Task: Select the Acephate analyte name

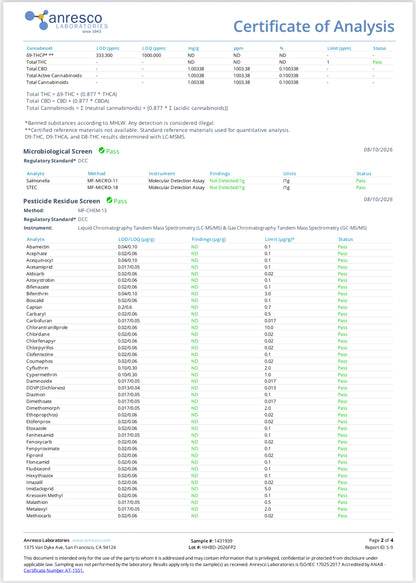Action: 36,254
